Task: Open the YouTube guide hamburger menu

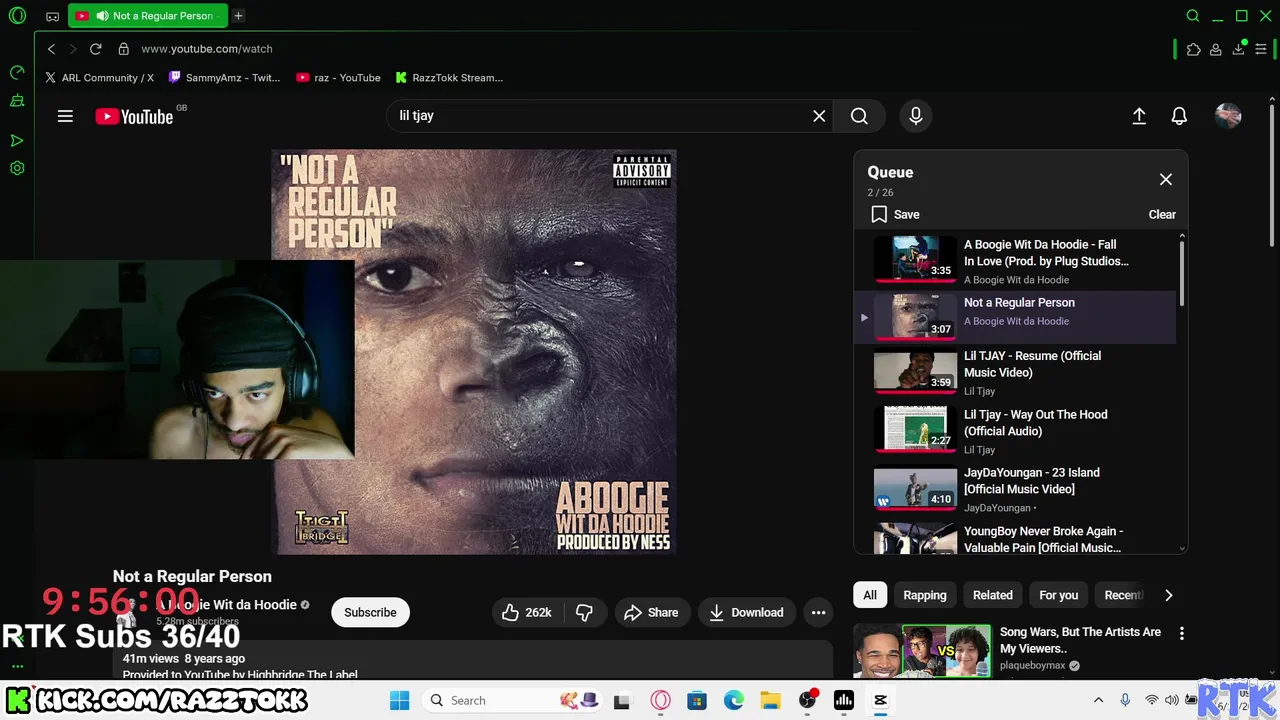Action: coord(65,116)
